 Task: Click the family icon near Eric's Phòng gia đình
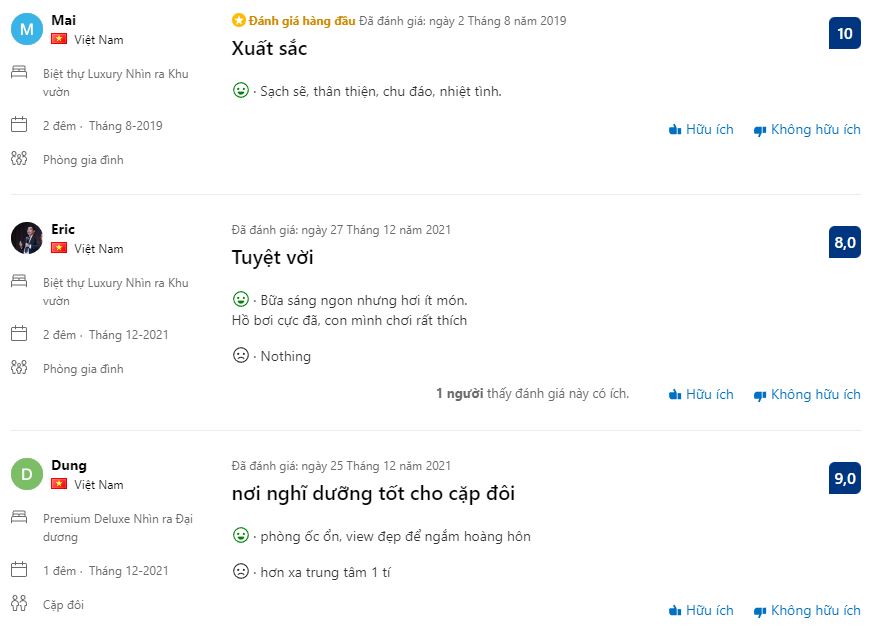pos(19,367)
